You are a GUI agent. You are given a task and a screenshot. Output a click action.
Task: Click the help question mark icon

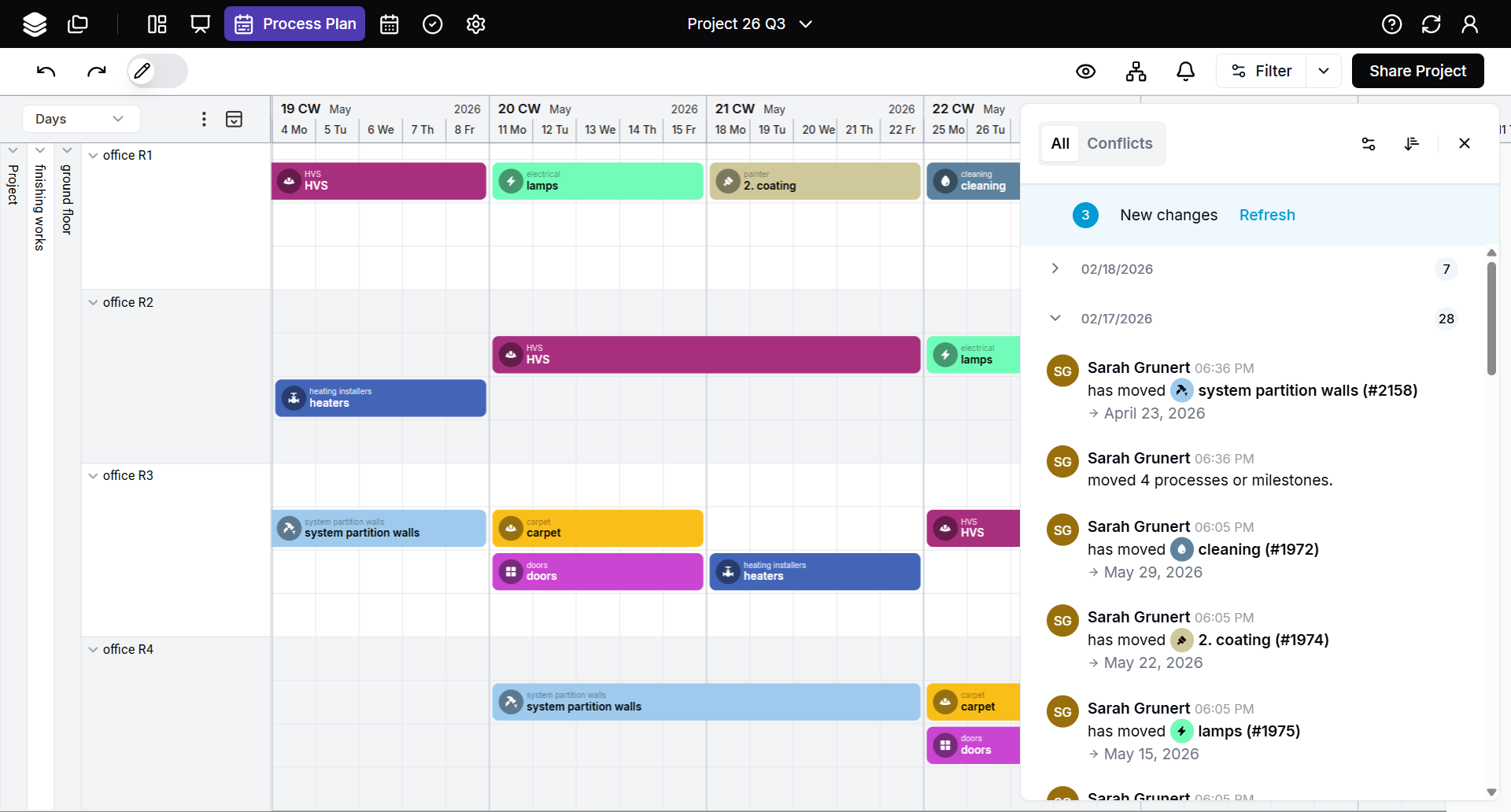pyautogui.click(x=1391, y=24)
